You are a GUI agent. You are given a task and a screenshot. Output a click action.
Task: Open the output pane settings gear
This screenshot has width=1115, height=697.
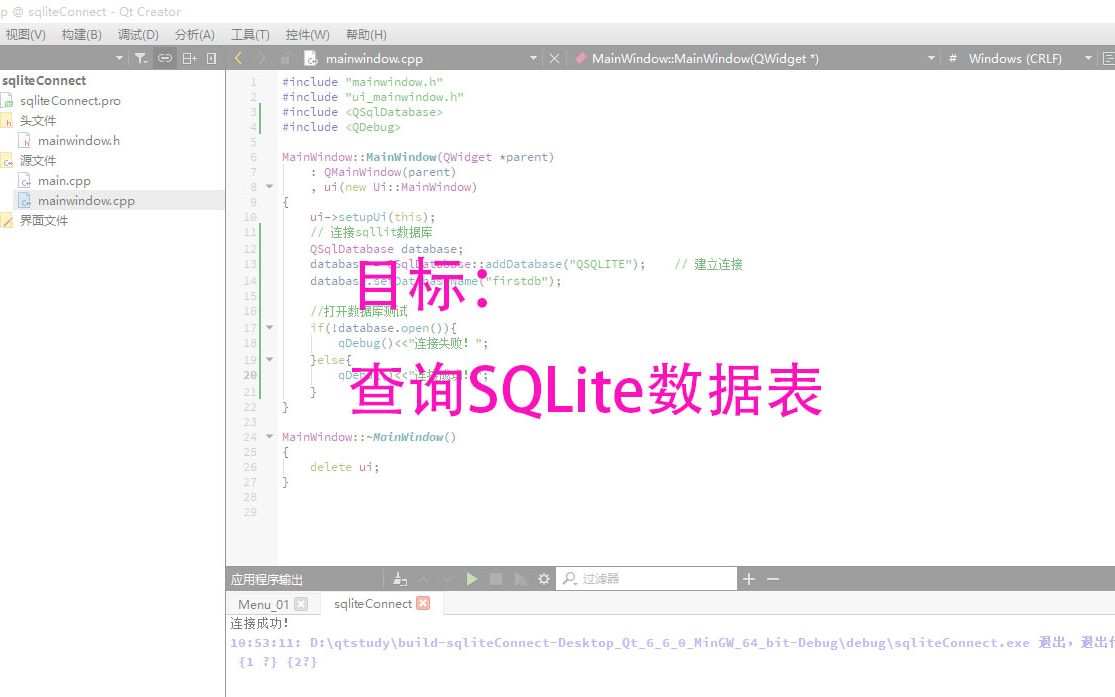coord(543,578)
